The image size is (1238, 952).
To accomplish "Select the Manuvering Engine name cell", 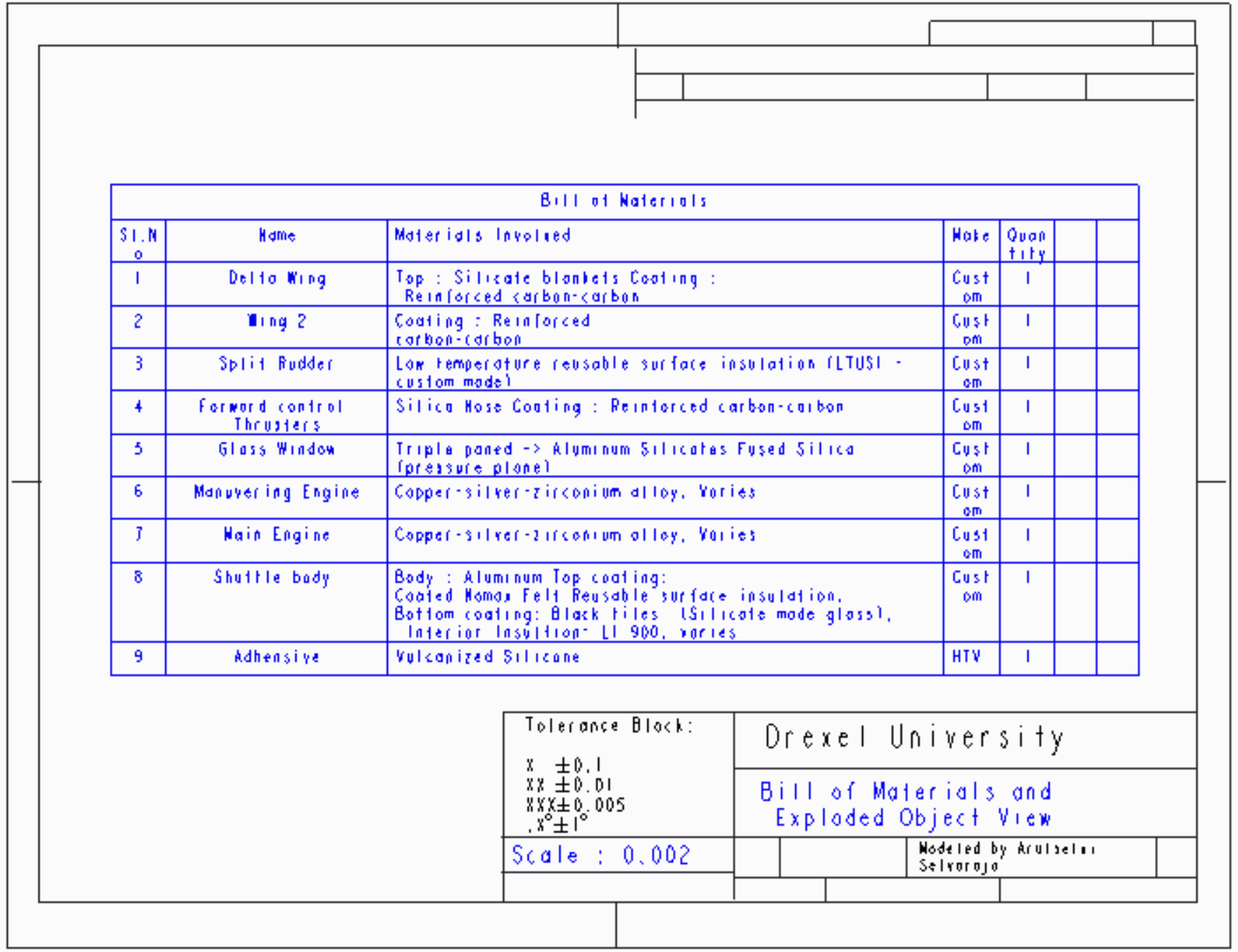I will point(277,493).
